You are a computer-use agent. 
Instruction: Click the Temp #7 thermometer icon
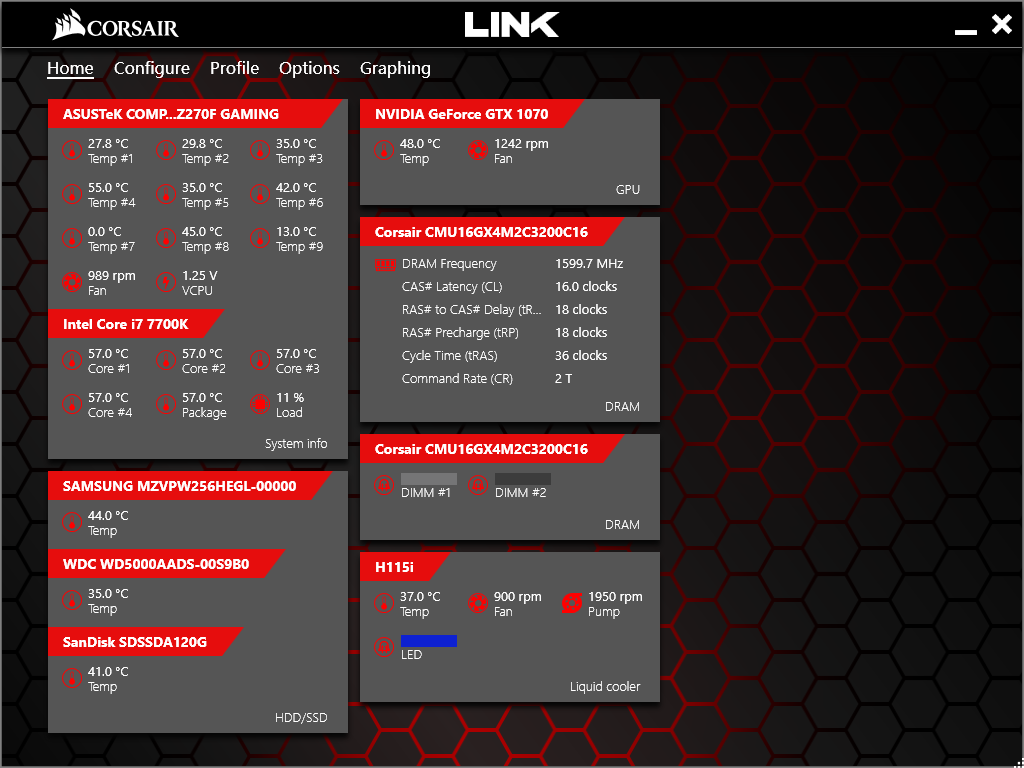point(71,238)
